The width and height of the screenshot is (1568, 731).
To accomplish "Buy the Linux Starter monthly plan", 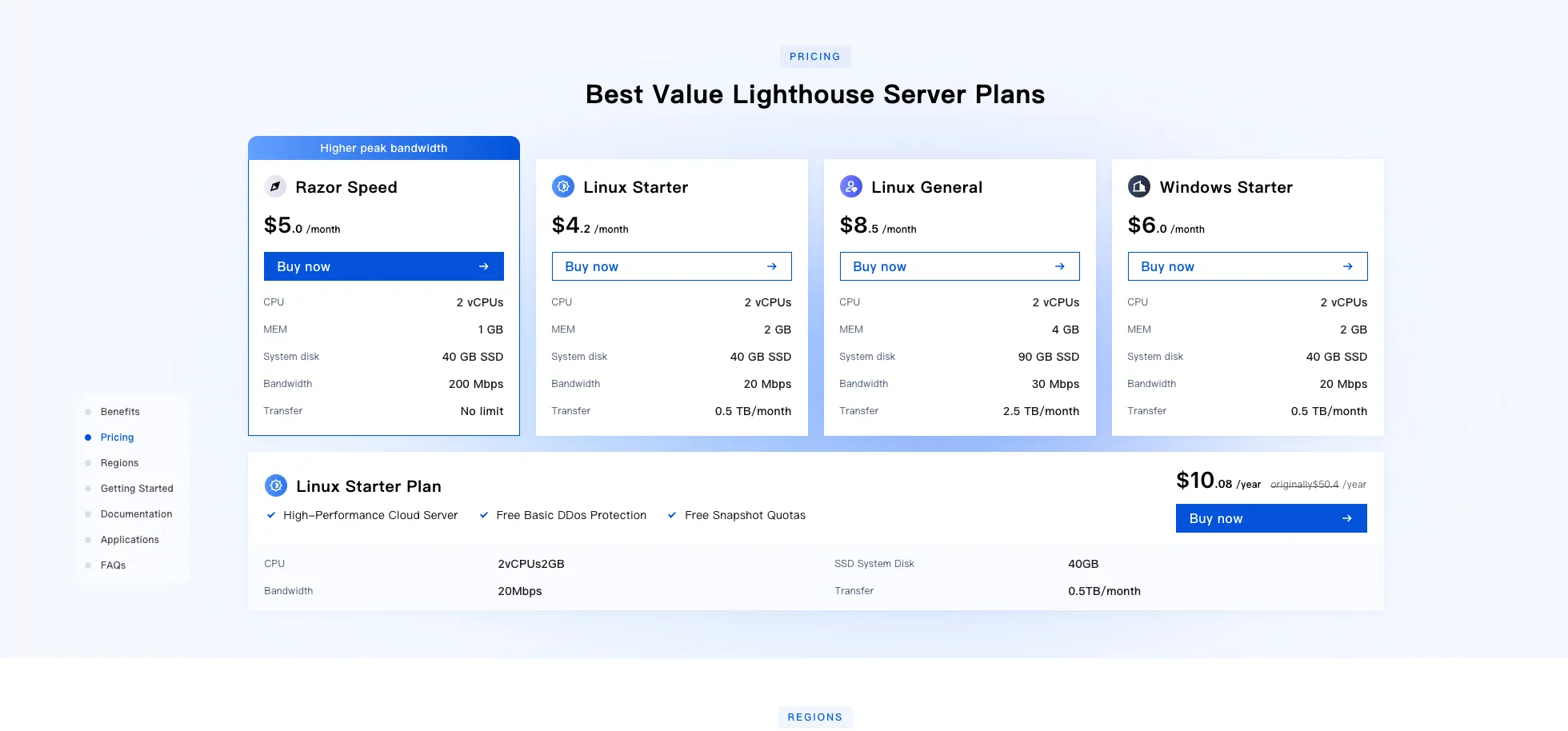I will (x=672, y=266).
